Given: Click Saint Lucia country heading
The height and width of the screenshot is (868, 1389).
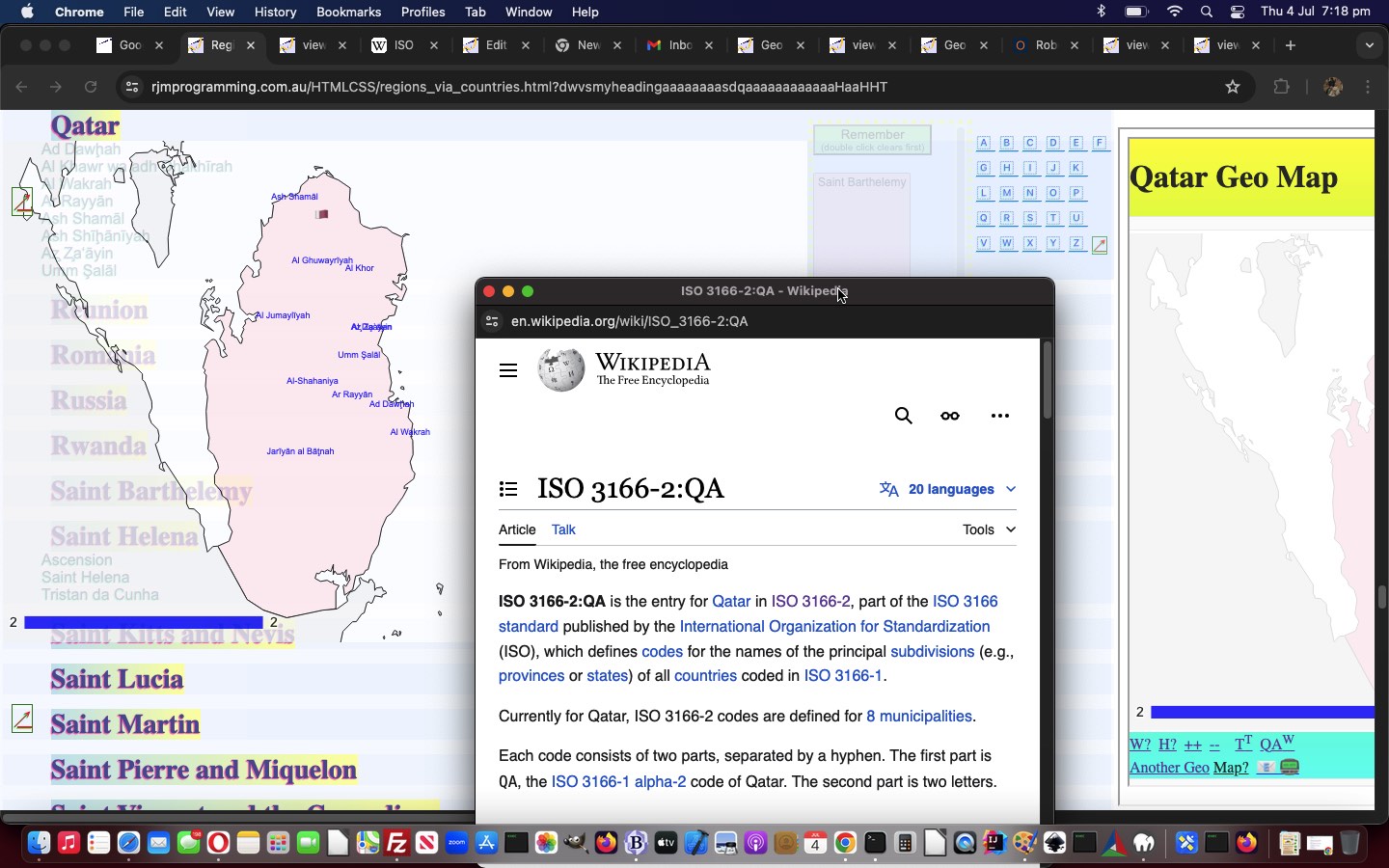Looking at the screenshot, I should click(x=117, y=679).
